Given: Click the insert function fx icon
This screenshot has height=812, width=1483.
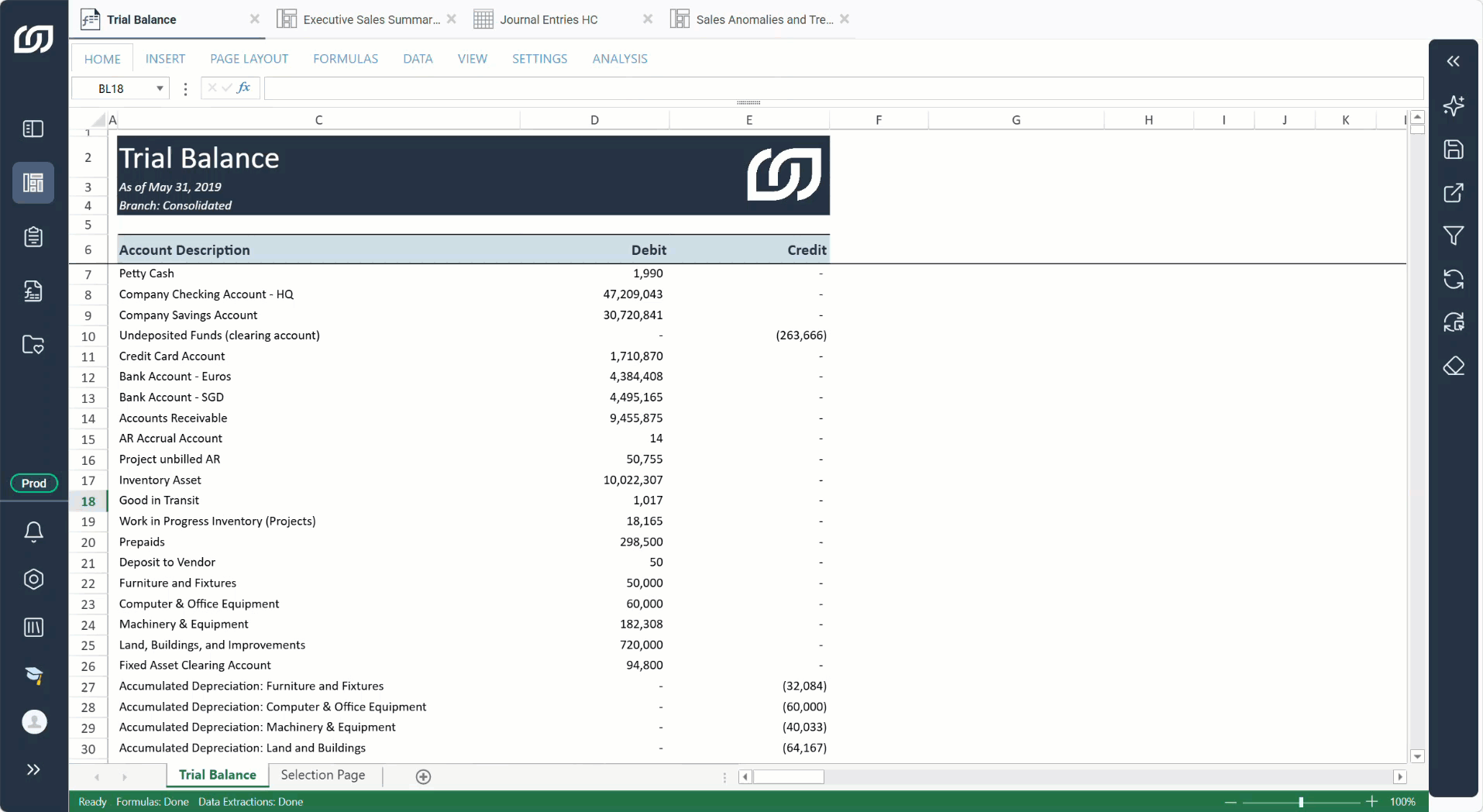Looking at the screenshot, I should click(244, 88).
